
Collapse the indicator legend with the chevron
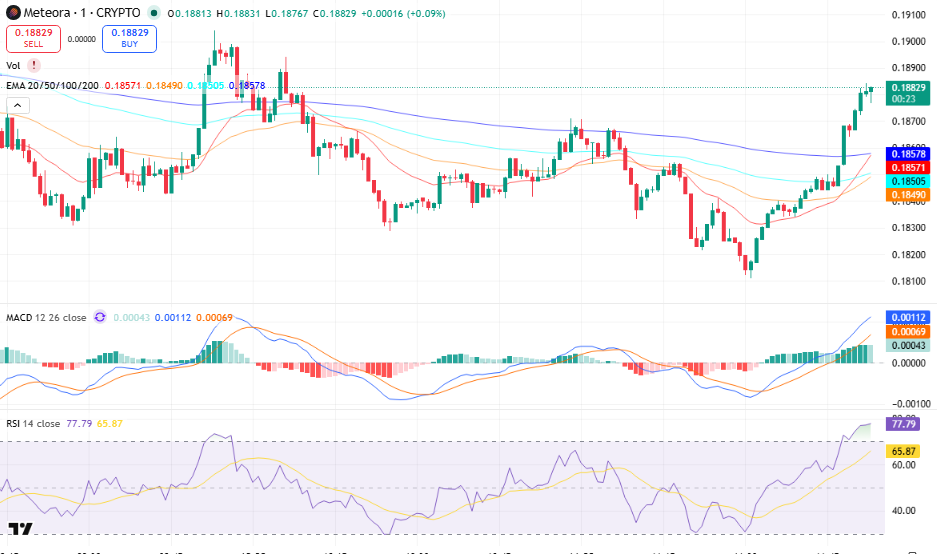tap(18, 106)
